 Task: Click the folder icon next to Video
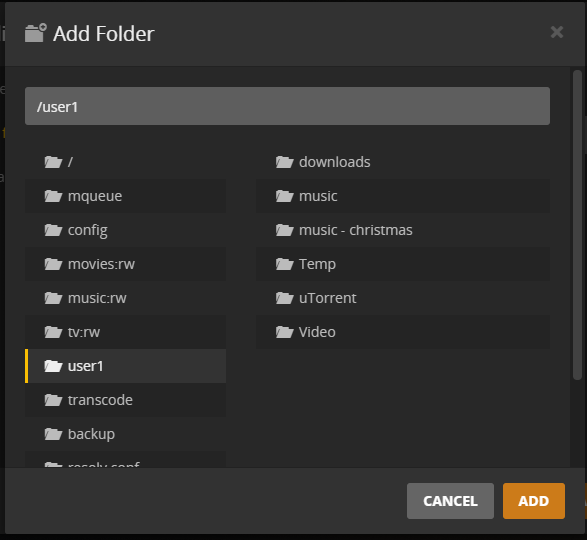coord(285,332)
